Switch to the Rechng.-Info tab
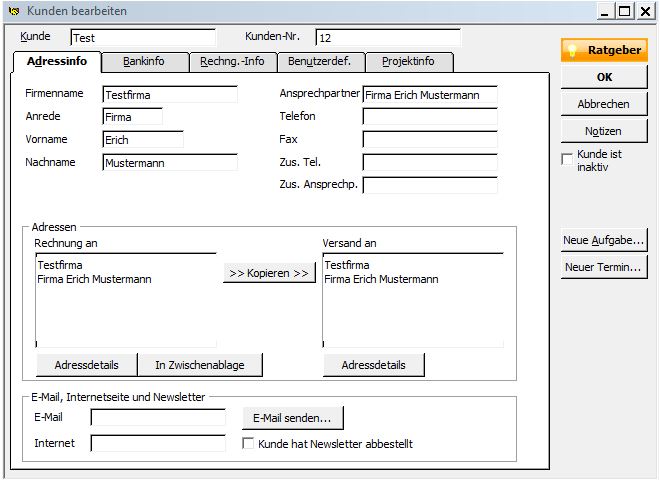The height and width of the screenshot is (481, 660). click(x=232, y=61)
